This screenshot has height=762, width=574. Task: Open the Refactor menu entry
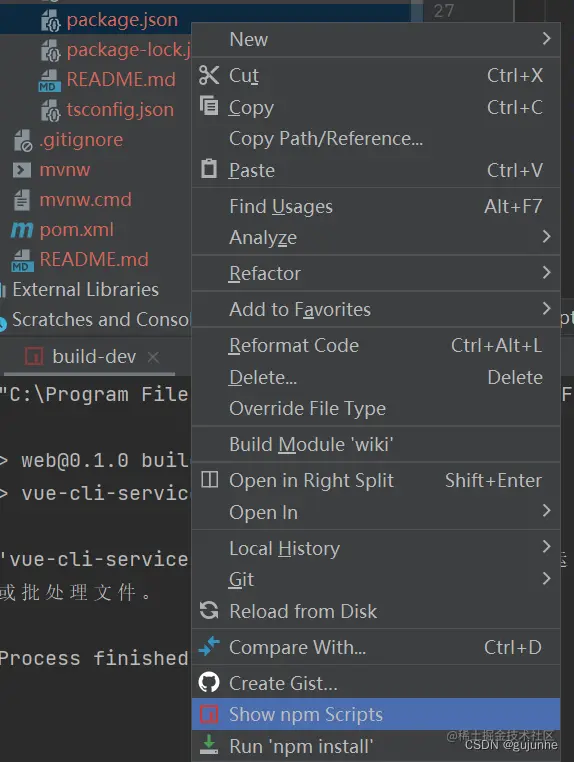(376, 273)
